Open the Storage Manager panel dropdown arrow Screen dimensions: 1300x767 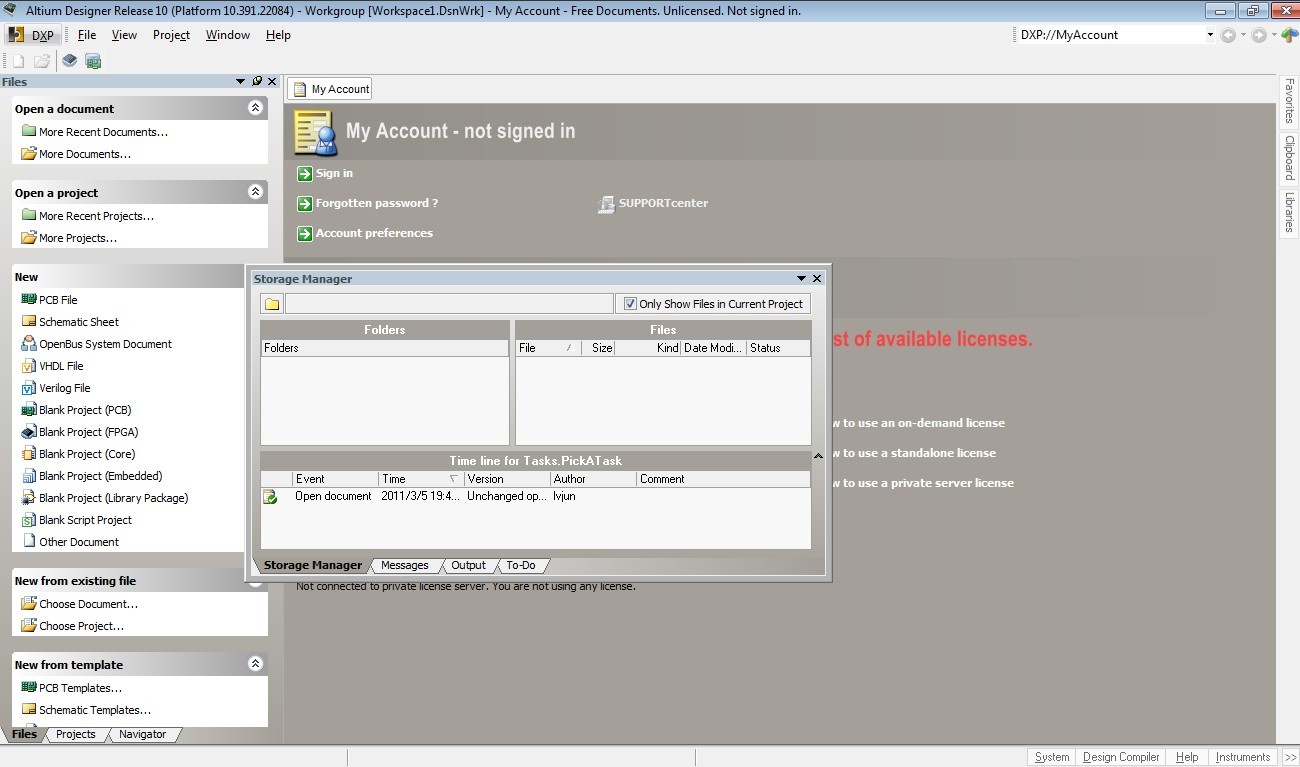pyautogui.click(x=801, y=279)
